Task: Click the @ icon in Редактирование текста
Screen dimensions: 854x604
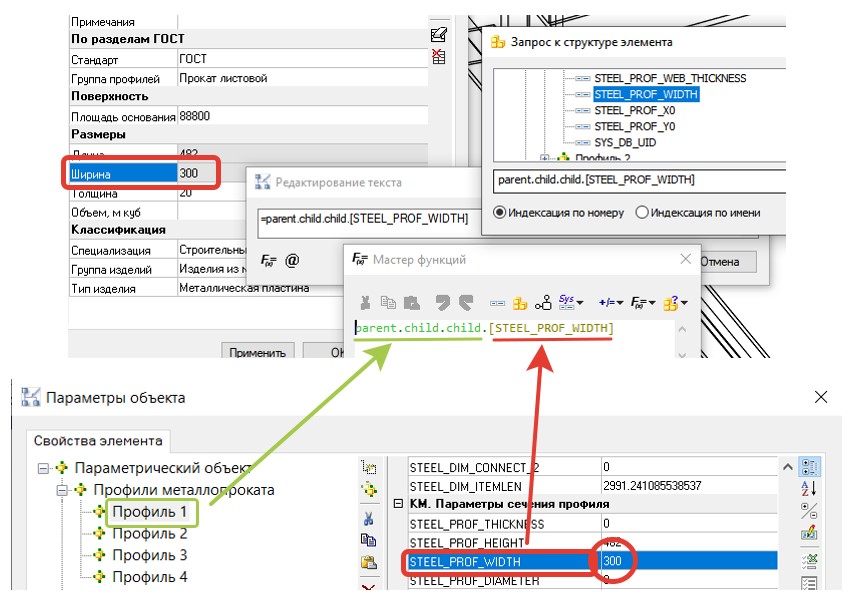Action: tap(292, 260)
